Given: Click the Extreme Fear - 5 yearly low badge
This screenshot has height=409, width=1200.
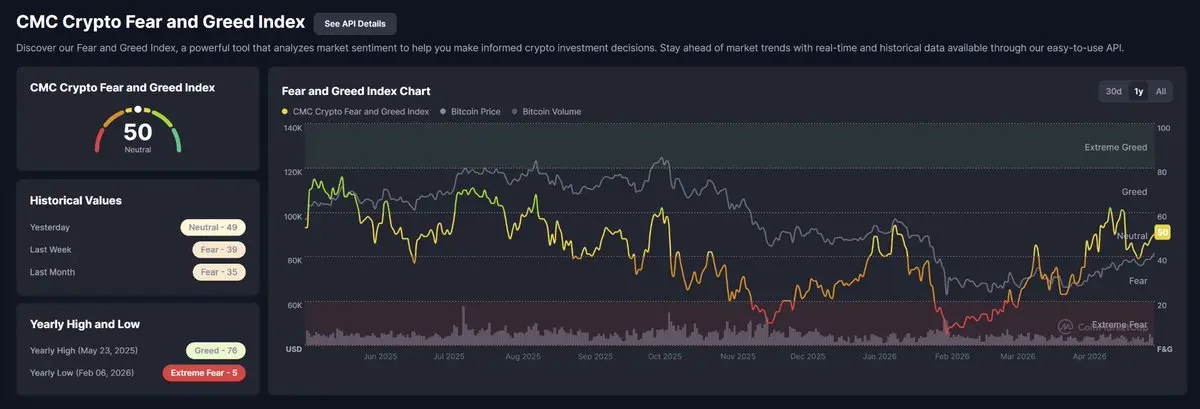Looking at the screenshot, I should (204, 373).
